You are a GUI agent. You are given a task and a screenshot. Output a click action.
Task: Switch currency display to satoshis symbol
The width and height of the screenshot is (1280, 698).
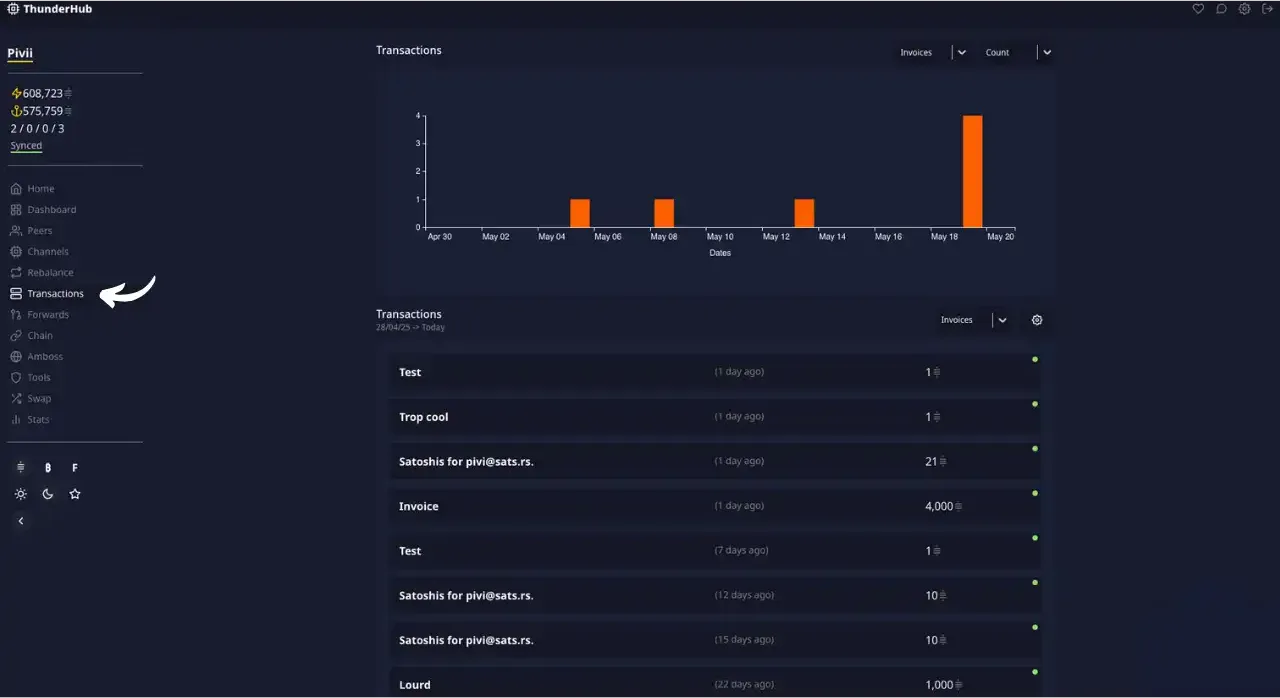(21, 468)
